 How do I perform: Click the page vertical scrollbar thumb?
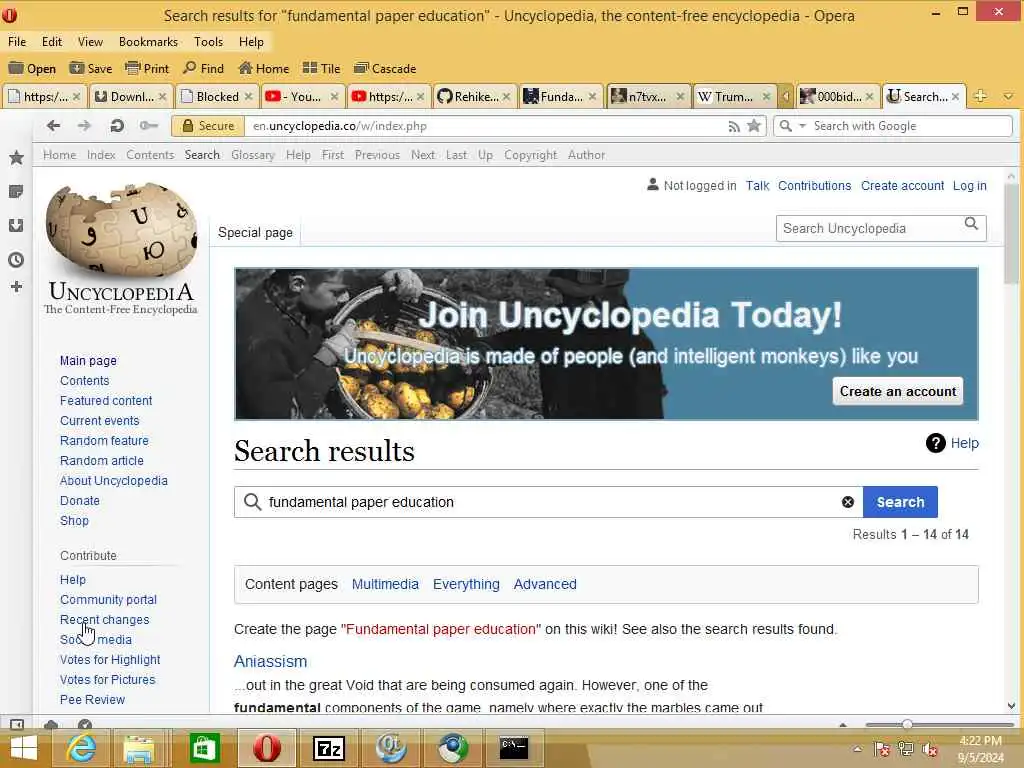pos(1012,234)
